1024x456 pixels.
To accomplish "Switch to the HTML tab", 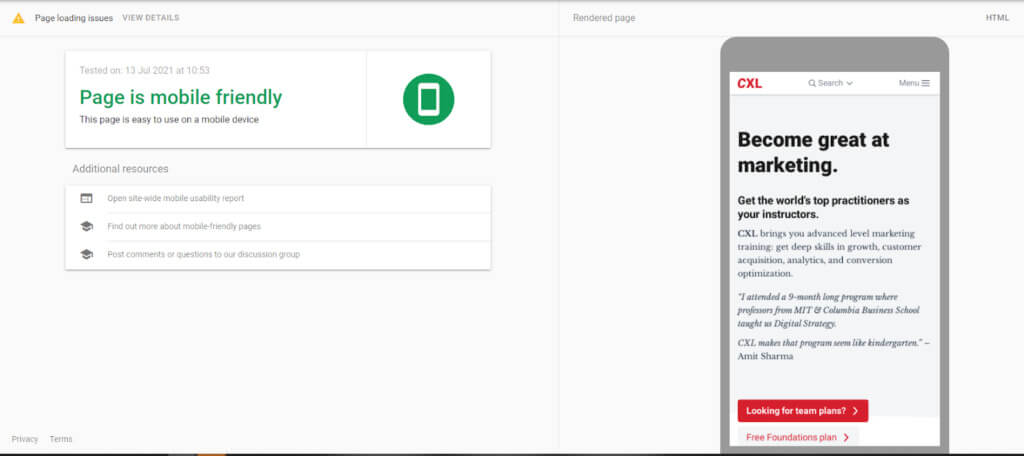I will pos(997,18).
